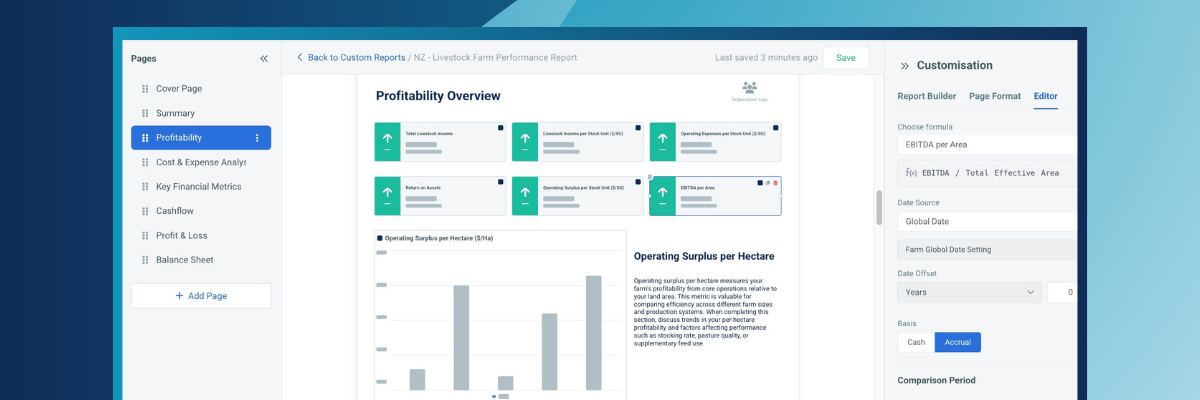Select Accrual basis
Screen dimensions: 1200x400
(x=958, y=342)
